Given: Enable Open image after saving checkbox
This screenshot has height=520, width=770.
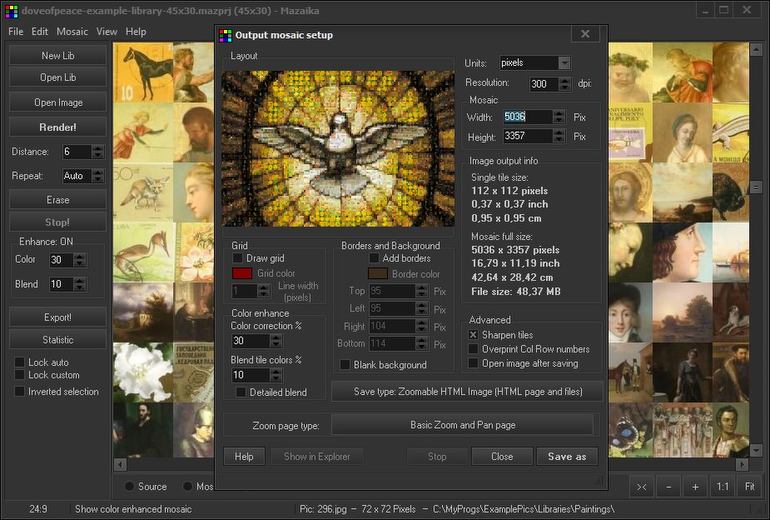Looking at the screenshot, I should [x=473, y=363].
